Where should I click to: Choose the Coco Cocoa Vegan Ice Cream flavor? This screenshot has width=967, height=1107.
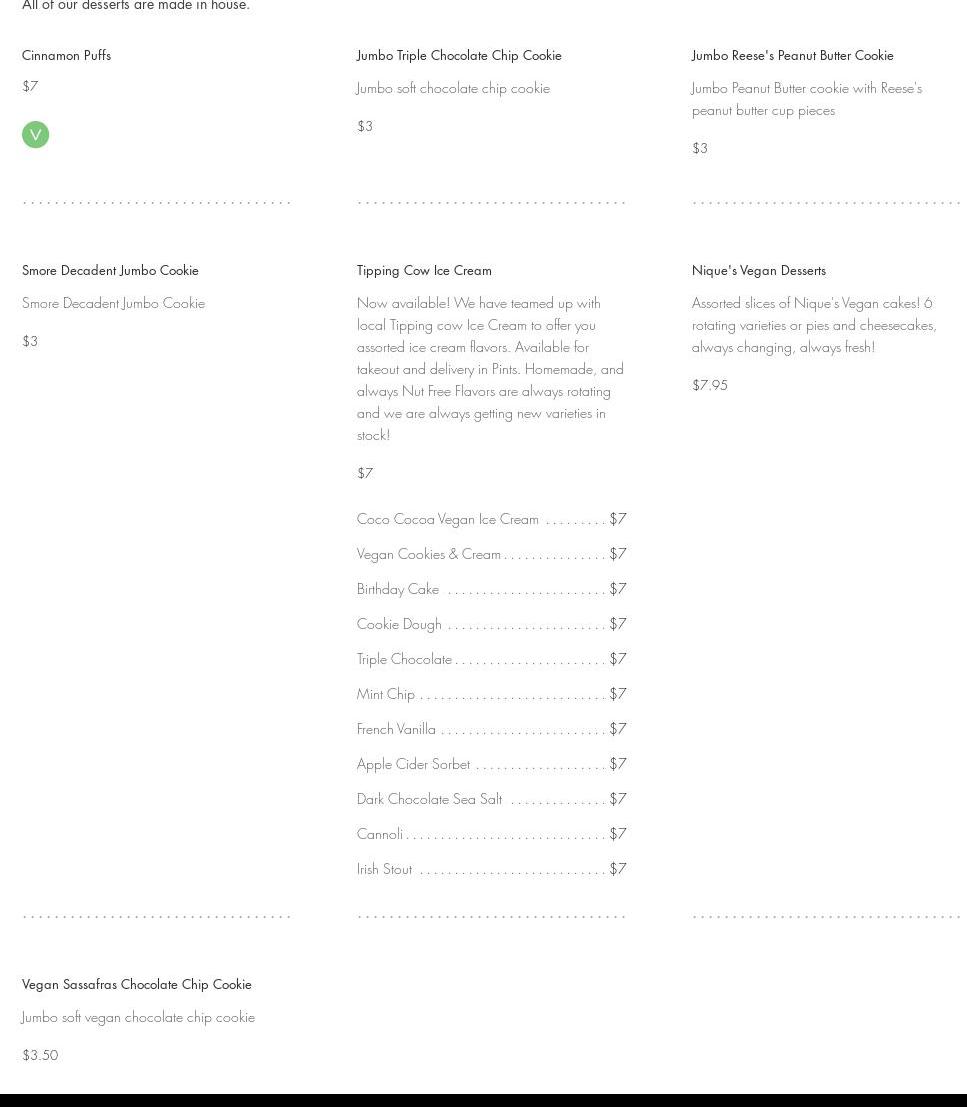447,519
